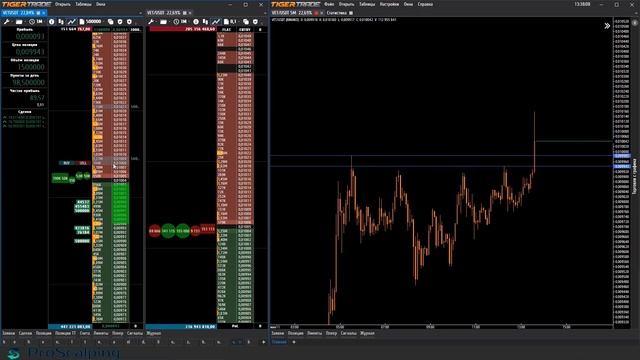Viewport: 640px width, 360px height.
Task: Open the Журнал bottom tab in left window
Action: point(153,333)
